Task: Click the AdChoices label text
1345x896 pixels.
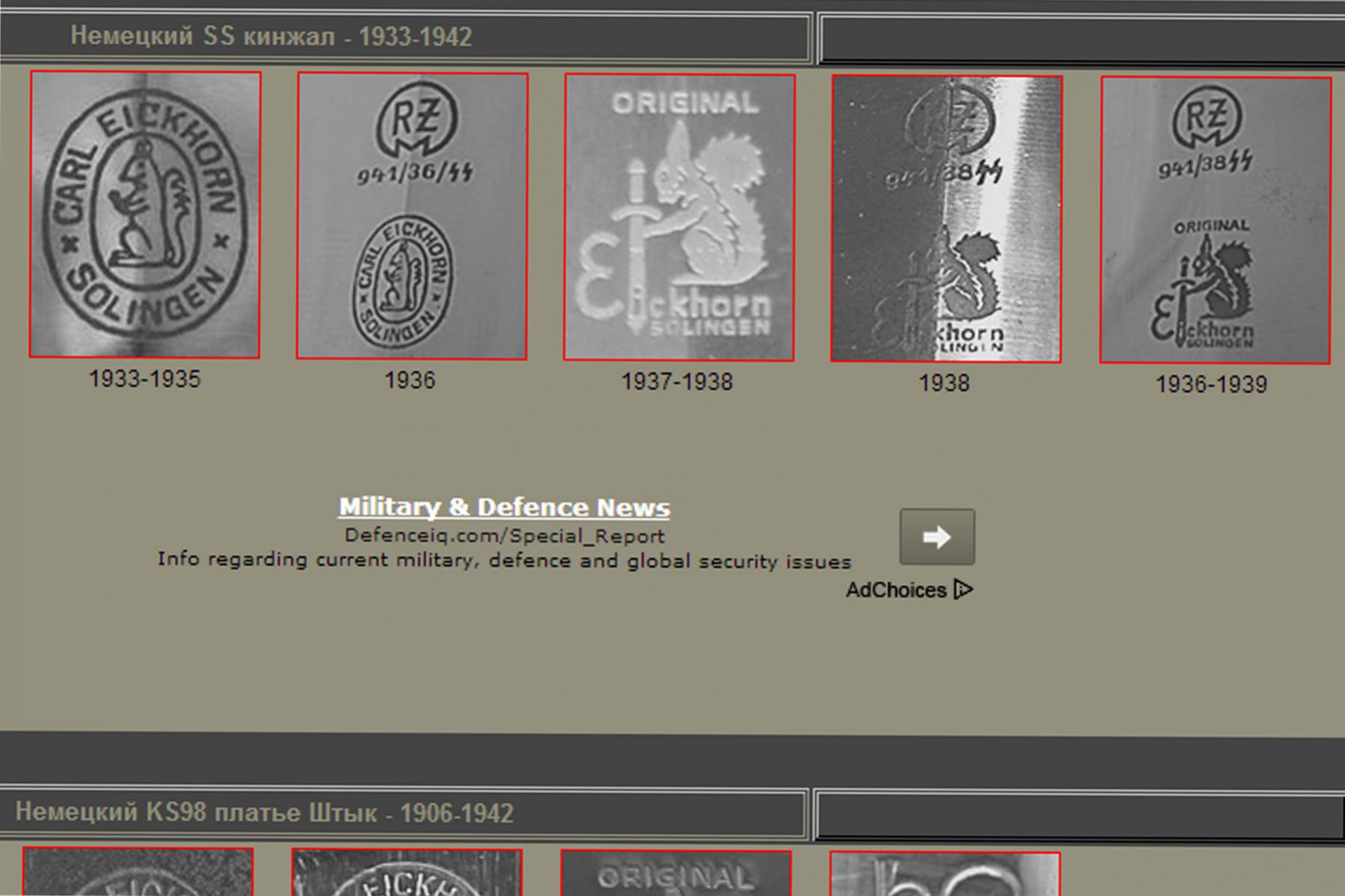Action: click(x=896, y=590)
